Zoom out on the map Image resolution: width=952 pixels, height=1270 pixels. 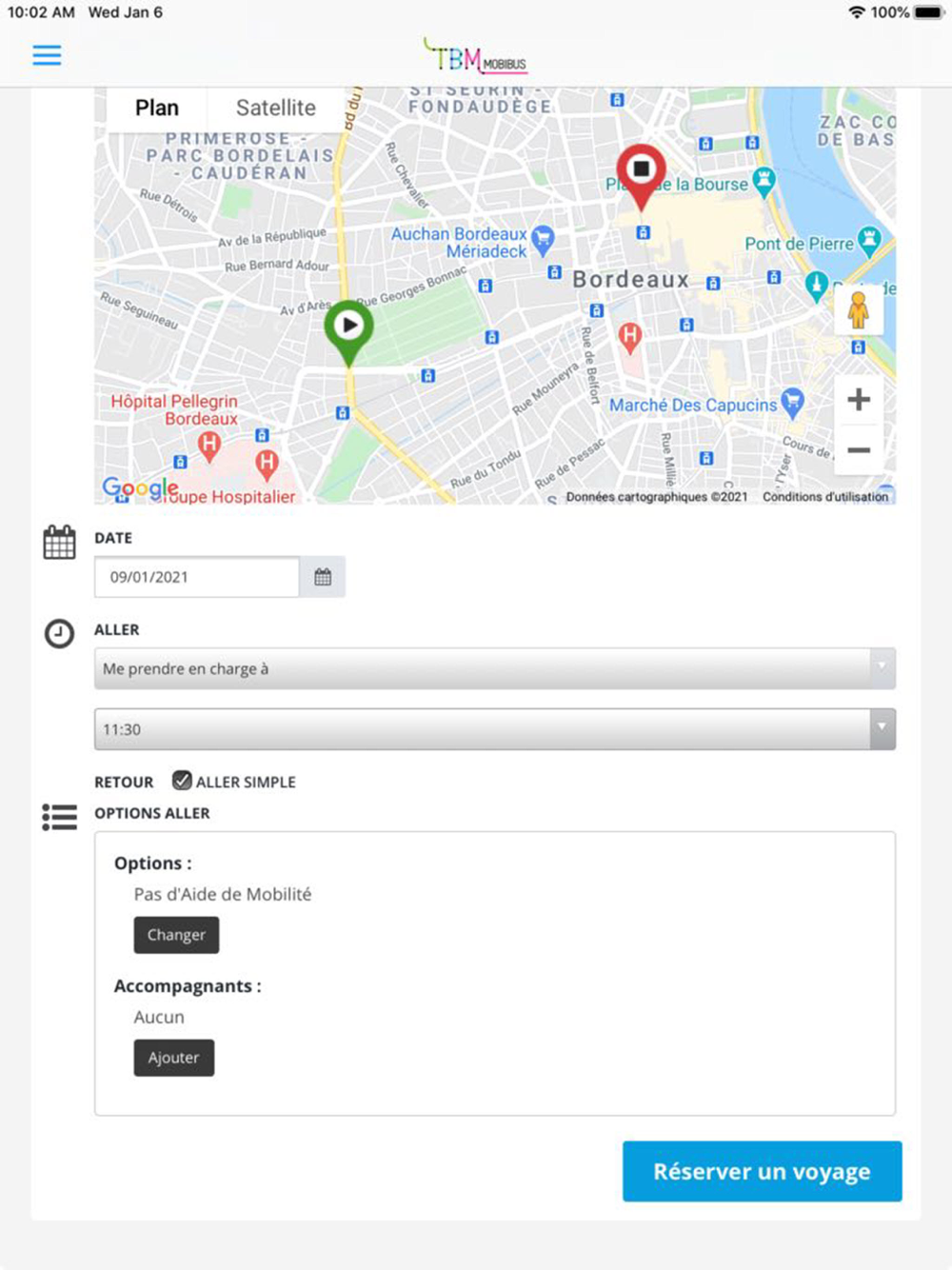859,449
